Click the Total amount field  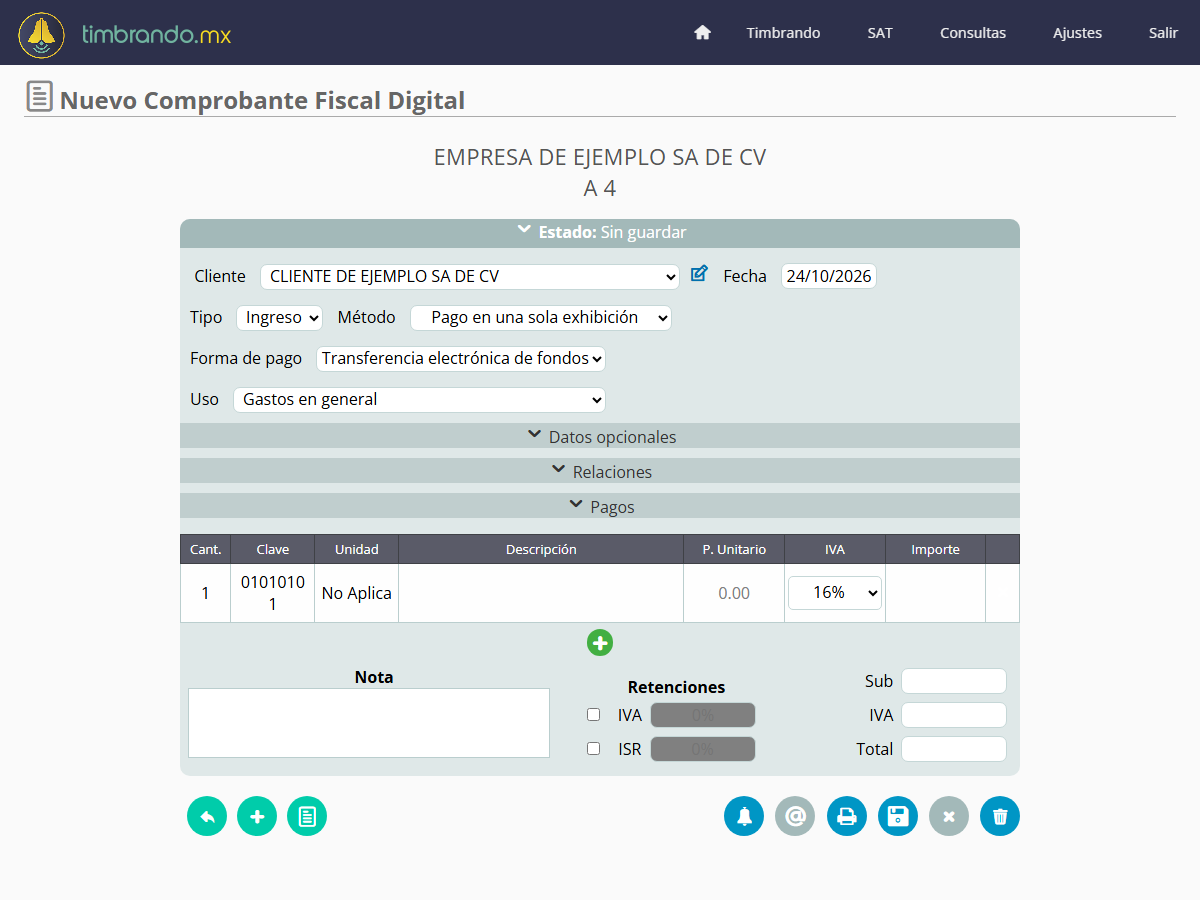[x=954, y=749]
